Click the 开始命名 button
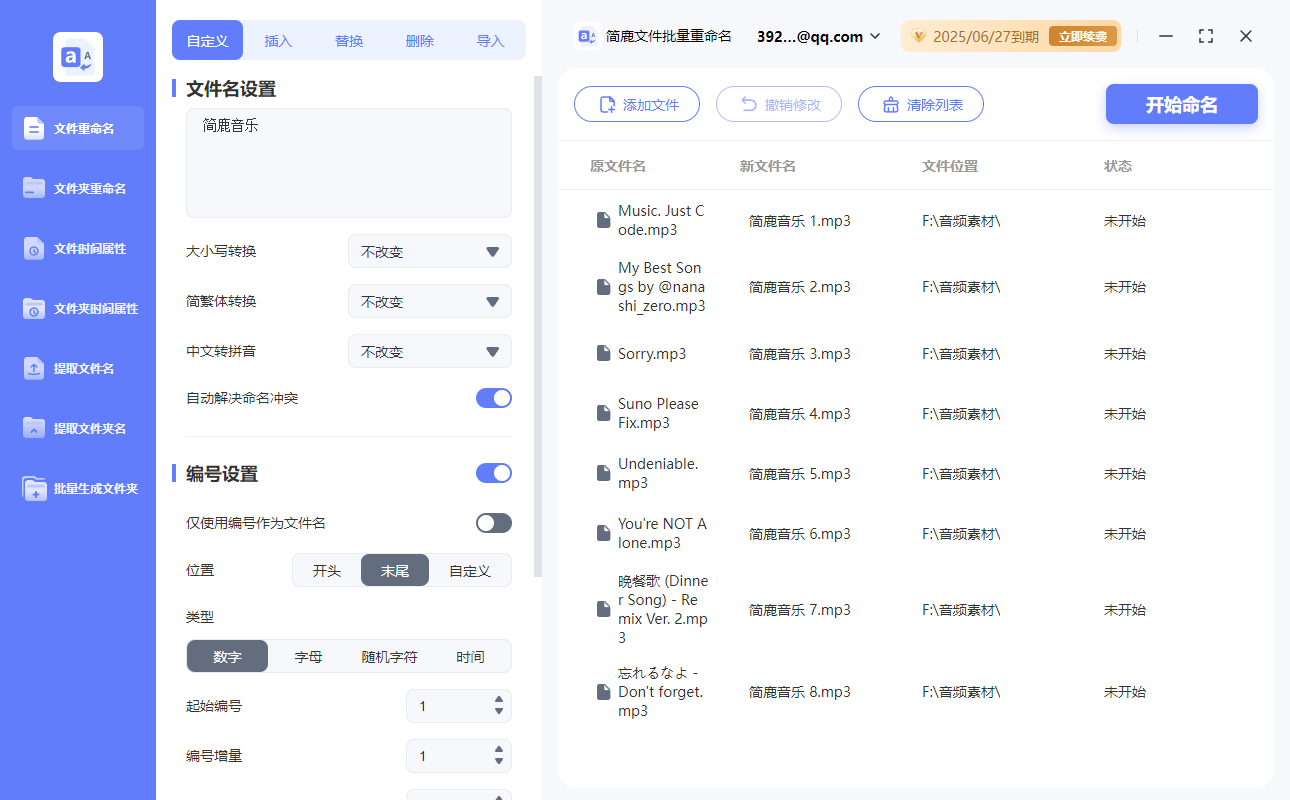This screenshot has height=800, width=1290. (x=1181, y=104)
